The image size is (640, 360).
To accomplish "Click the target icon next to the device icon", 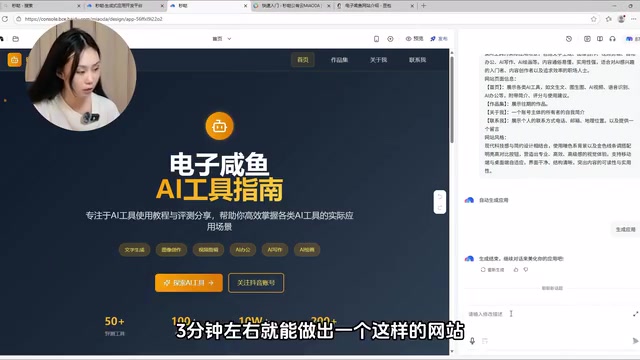I will pyautogui.click(x=390, y=39).
